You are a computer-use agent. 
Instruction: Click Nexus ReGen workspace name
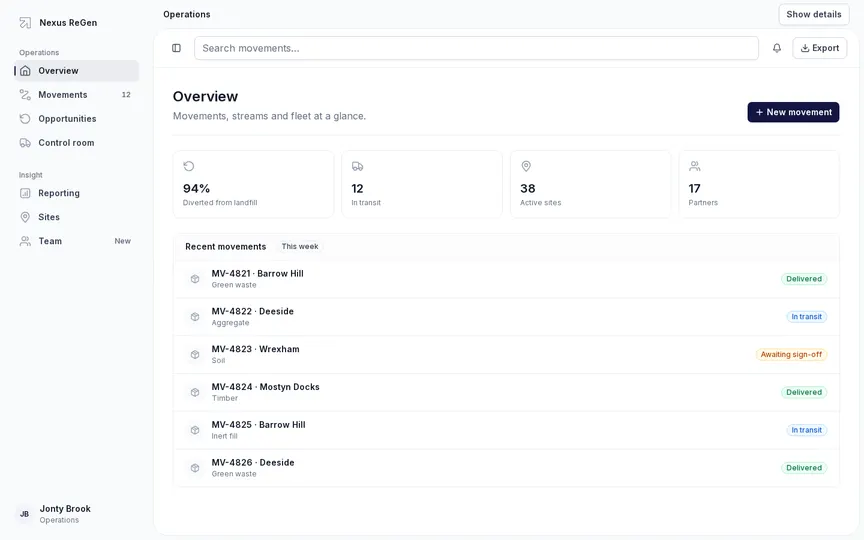coord(68,23)
